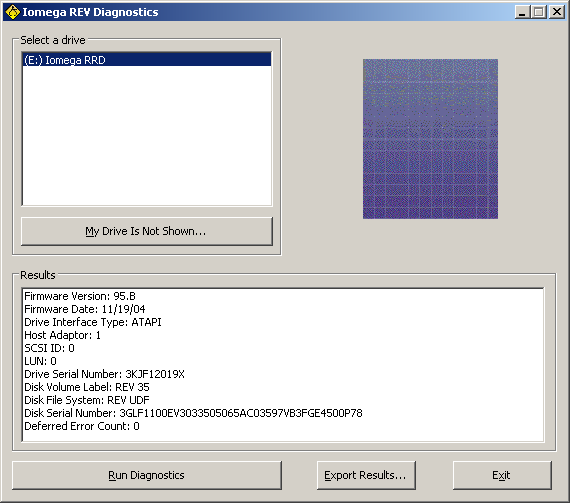570x503 pixels.
Task: Click Disk Volume Label: REV 35 line
Action: coord(87,387)
